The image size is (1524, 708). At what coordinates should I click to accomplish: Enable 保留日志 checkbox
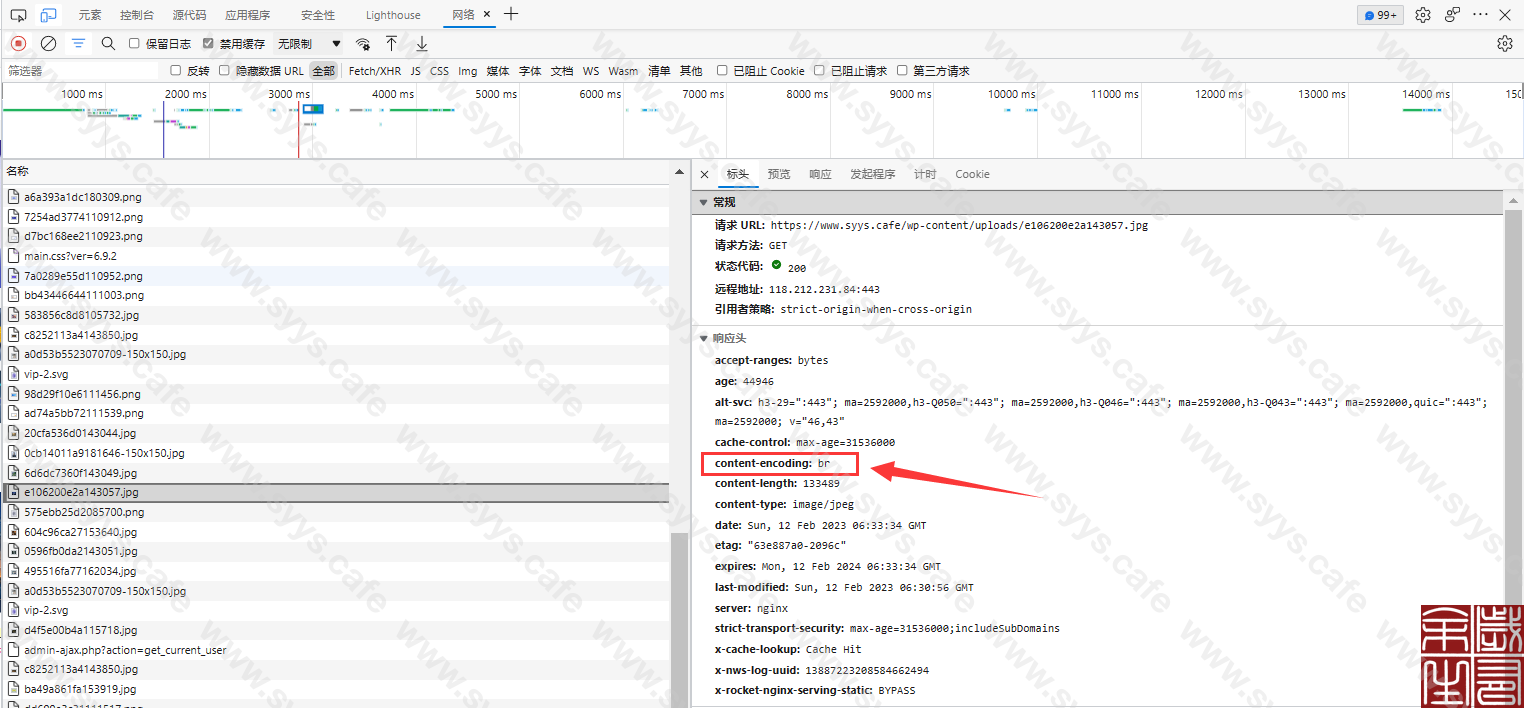[x=134, y=43]
